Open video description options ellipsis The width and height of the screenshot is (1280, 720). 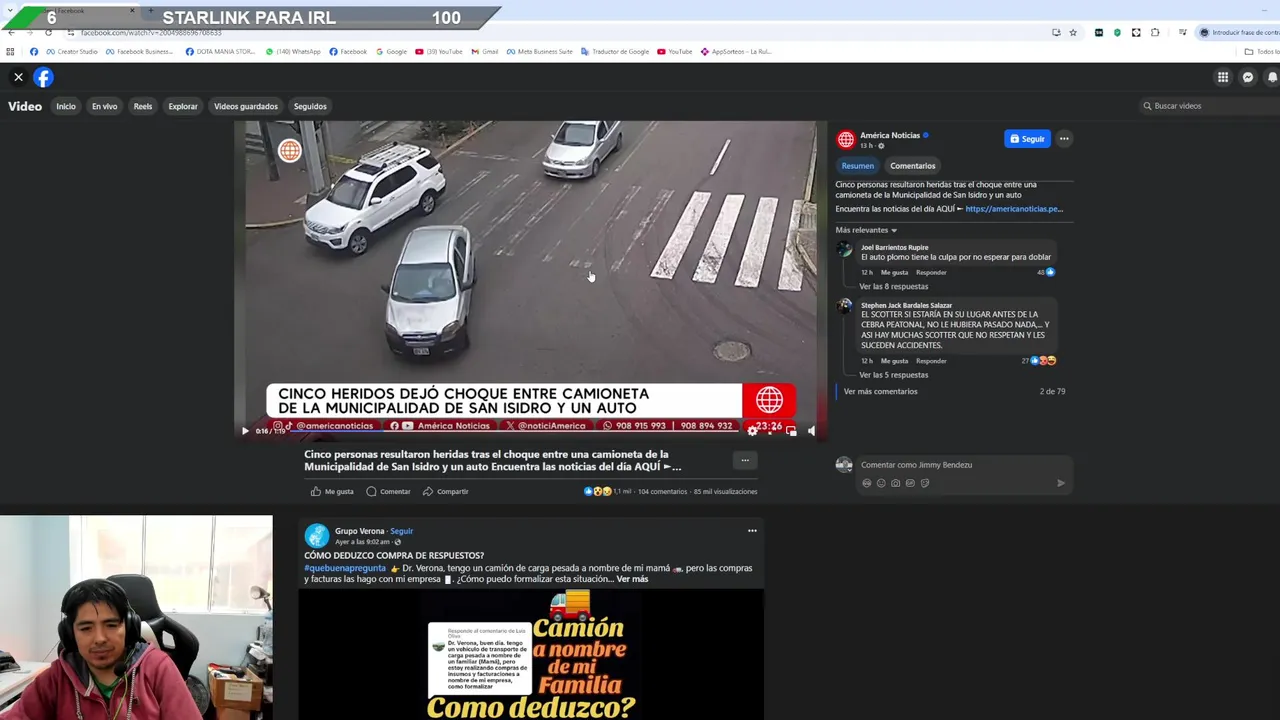[745, 460]
